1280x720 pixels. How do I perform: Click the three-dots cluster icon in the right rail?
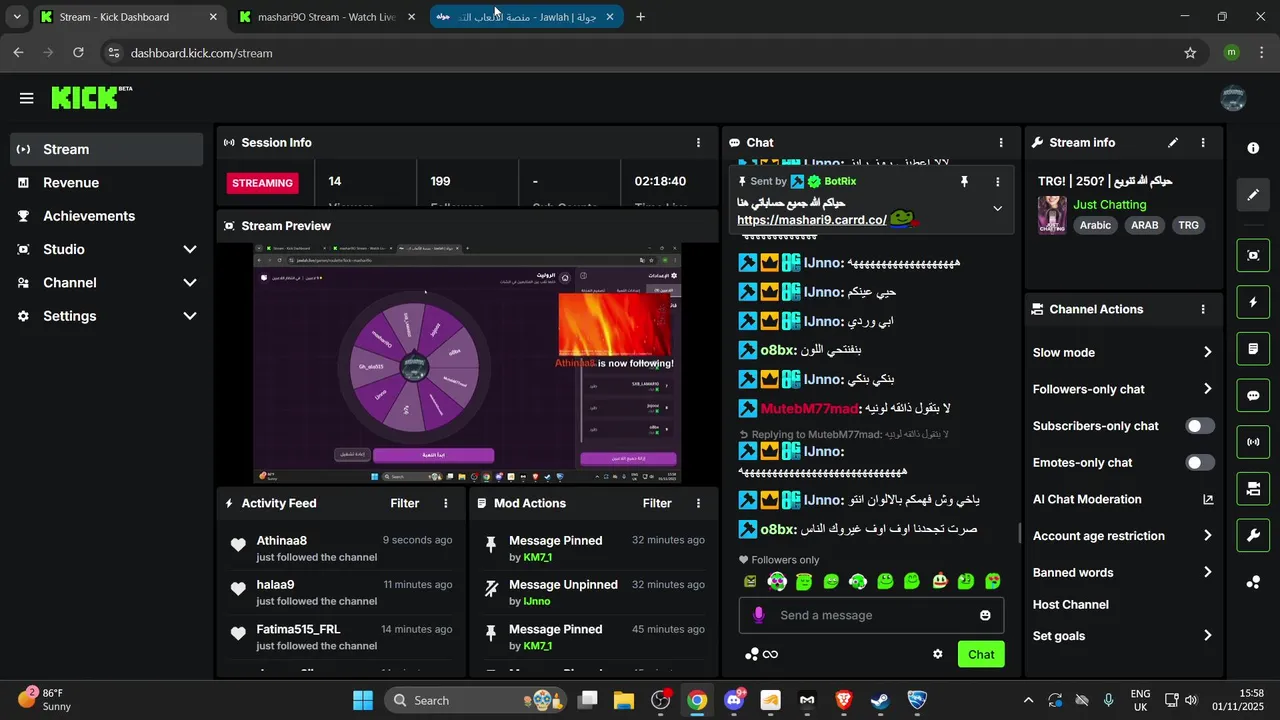1253,582
